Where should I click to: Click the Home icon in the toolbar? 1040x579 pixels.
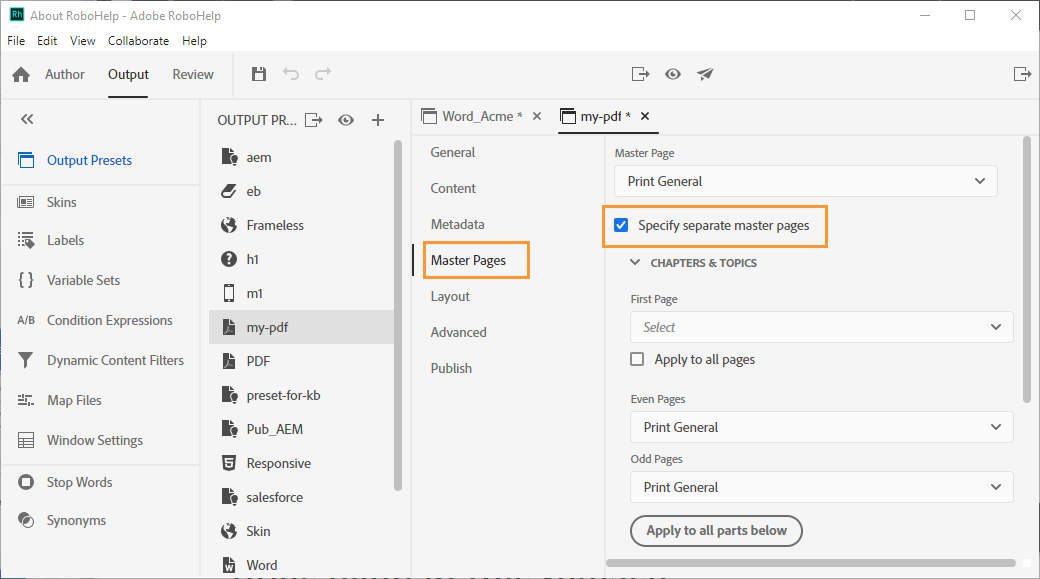[21, 75]
